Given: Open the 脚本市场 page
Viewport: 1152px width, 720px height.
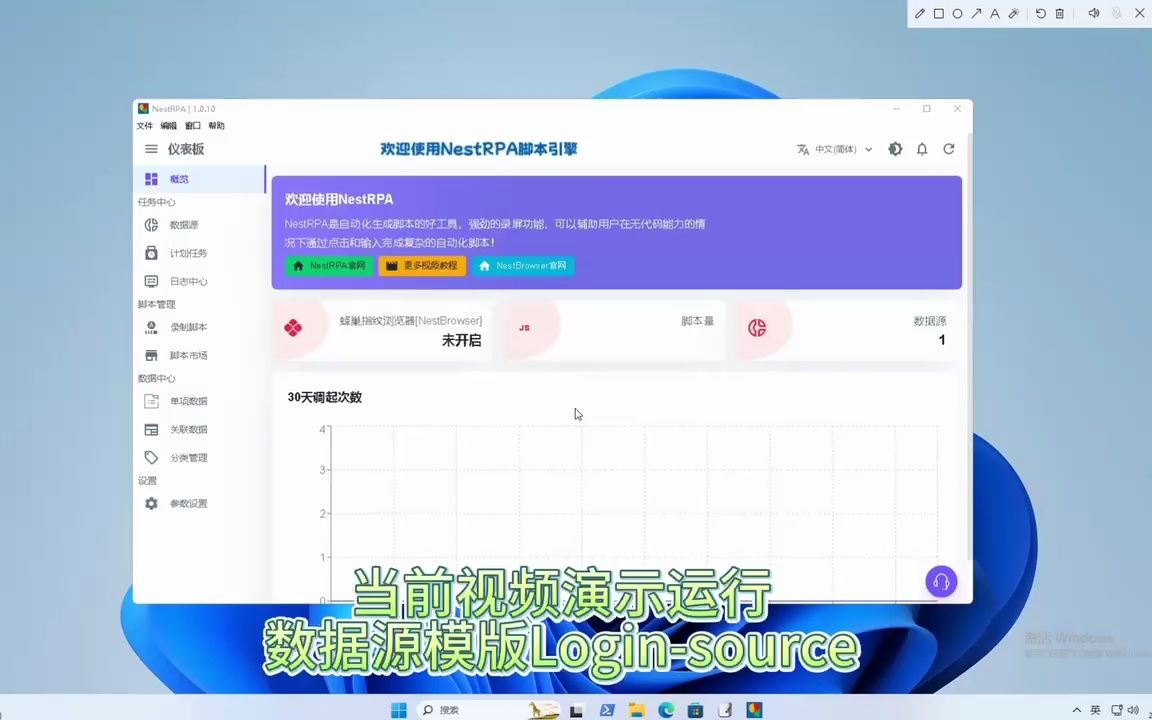Looking at the screenshot, I should tap(188, 355).
